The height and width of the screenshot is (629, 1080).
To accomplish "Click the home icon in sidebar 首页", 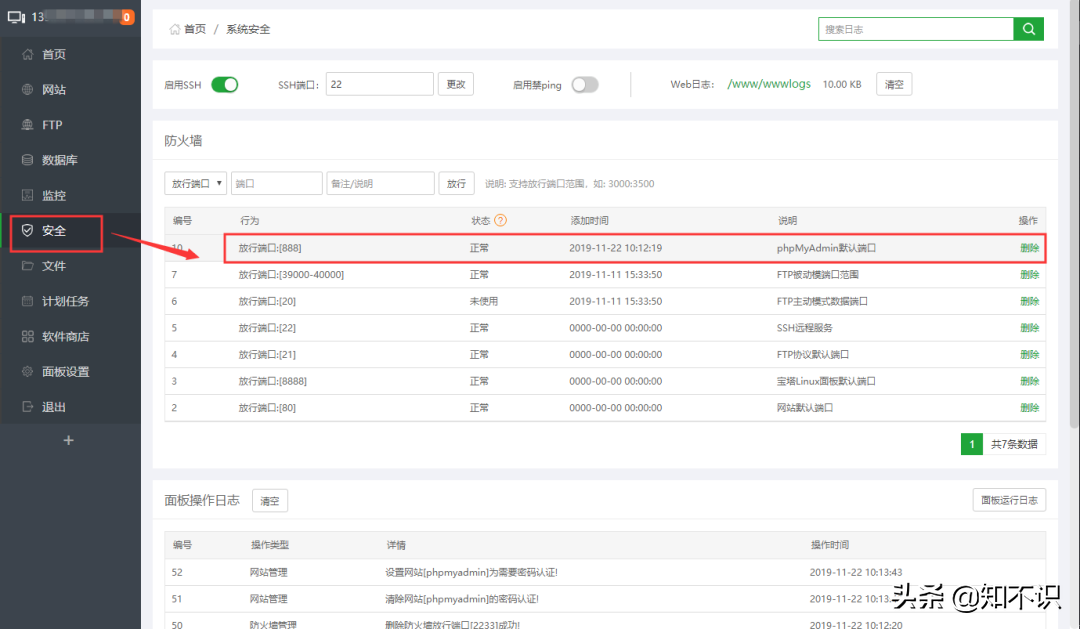I will pos(28,55).
